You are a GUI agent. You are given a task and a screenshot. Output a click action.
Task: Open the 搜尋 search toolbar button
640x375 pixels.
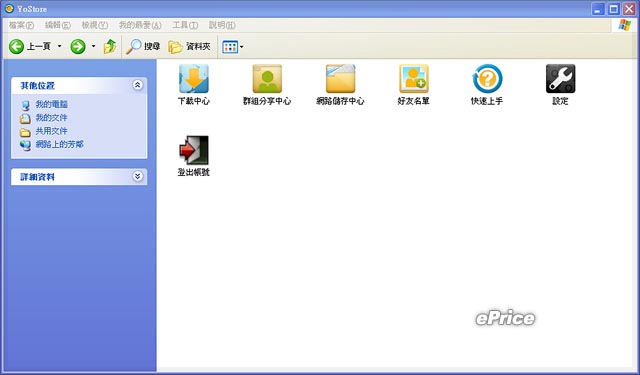pyautogui.click(x=143, y=47)
